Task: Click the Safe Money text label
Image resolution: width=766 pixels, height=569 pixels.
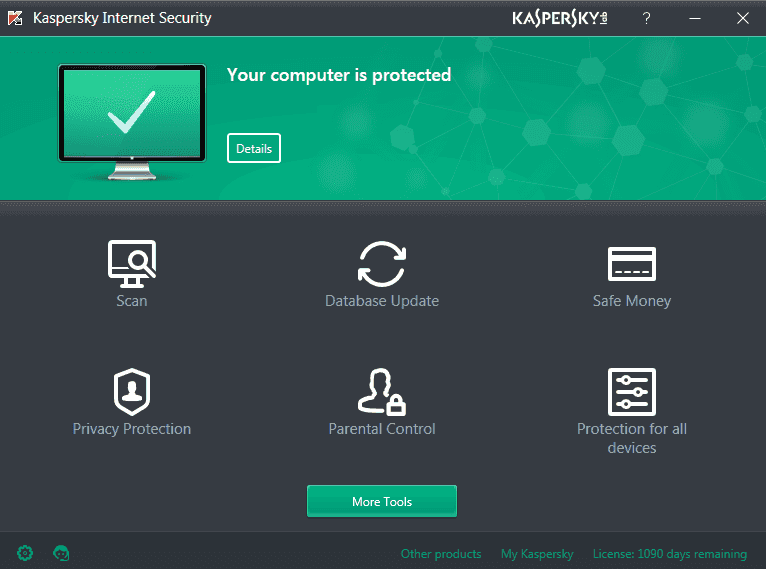Action: [x=632, y=301]
